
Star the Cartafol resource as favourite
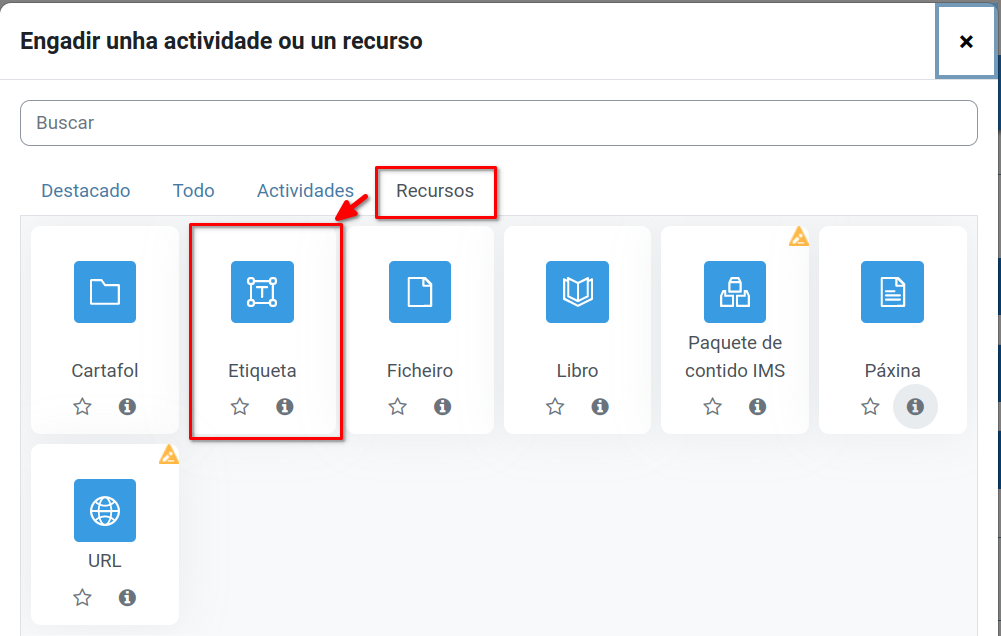tap(82, 407)
